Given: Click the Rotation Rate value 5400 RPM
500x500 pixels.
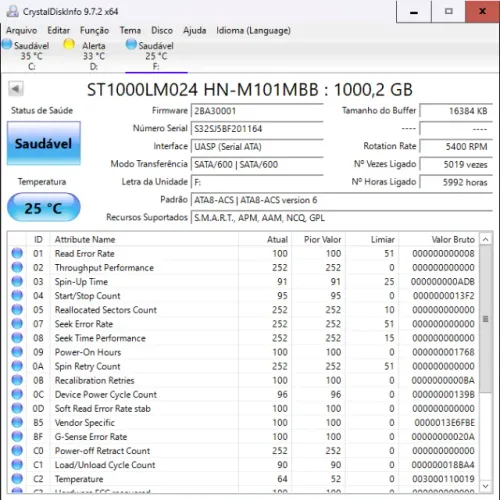Looking at the screenshot, I should tap(456, 146).
